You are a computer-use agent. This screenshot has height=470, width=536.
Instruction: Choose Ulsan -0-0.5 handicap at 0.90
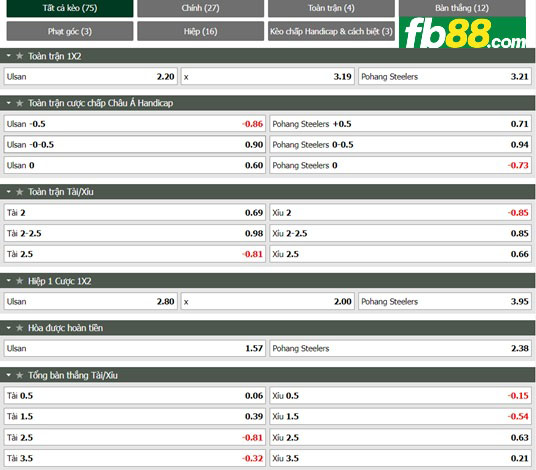135,145
